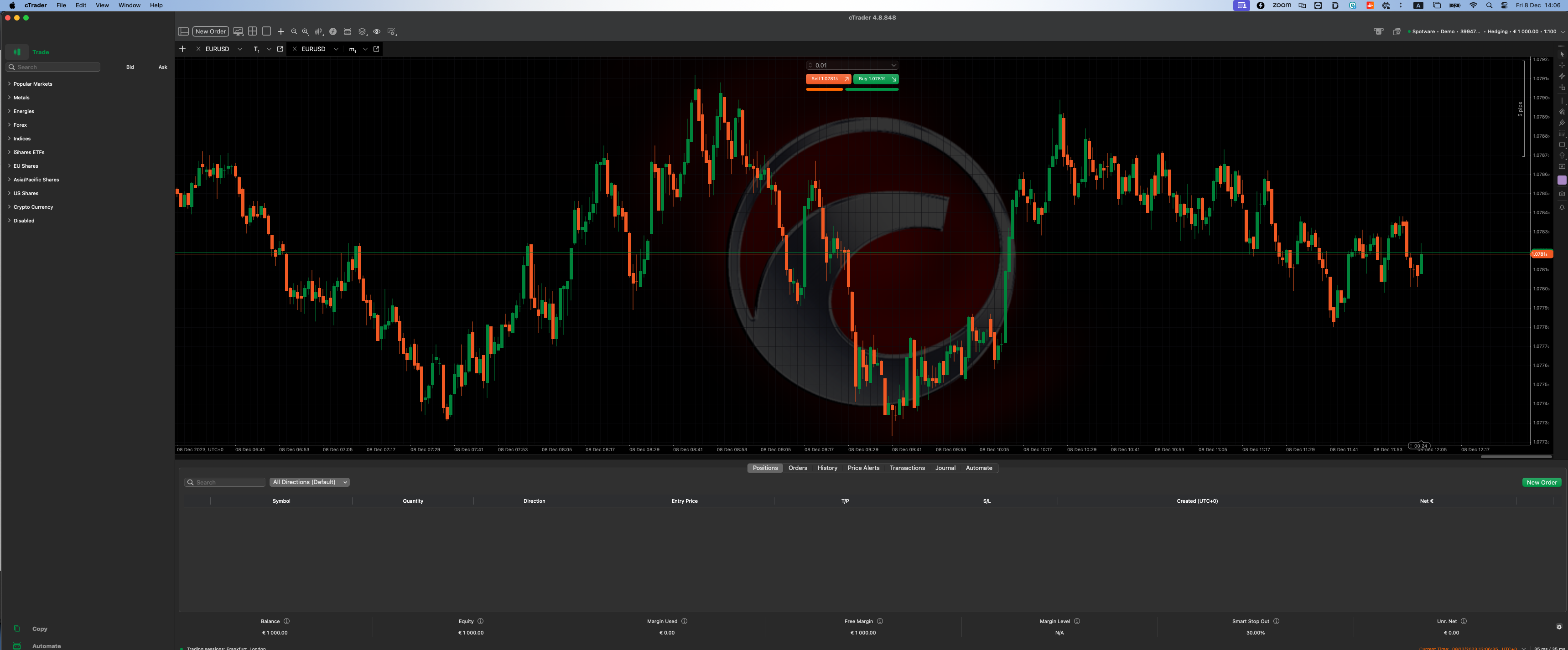Open the T1 timeframe dropdown
The height and width of the screenshot is (650, 1568).
[269, 49]
